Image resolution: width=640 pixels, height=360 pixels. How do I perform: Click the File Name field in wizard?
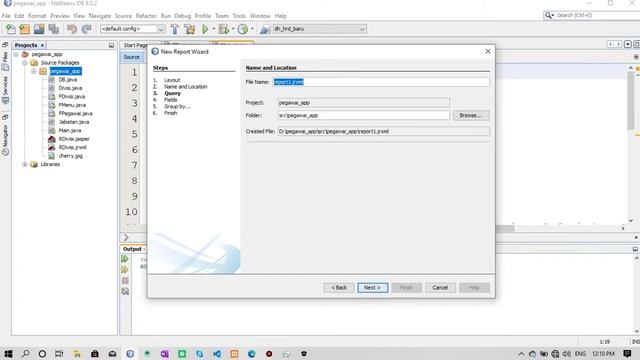(x=380, y=82)
